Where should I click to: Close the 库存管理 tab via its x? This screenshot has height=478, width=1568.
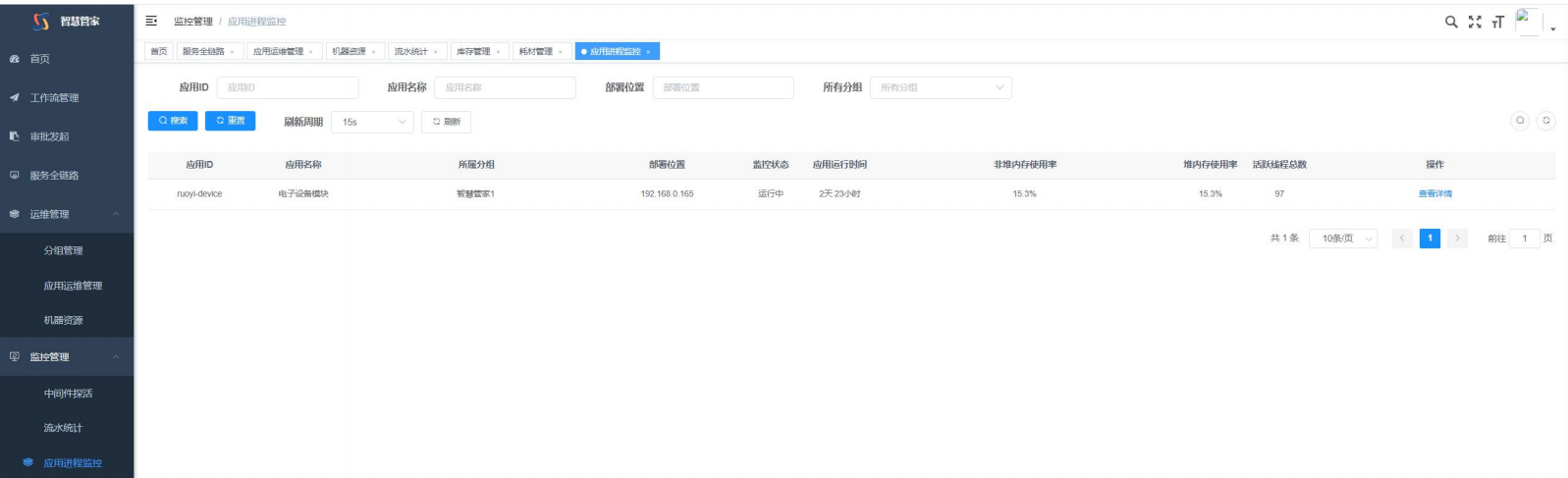coord(498,52)
